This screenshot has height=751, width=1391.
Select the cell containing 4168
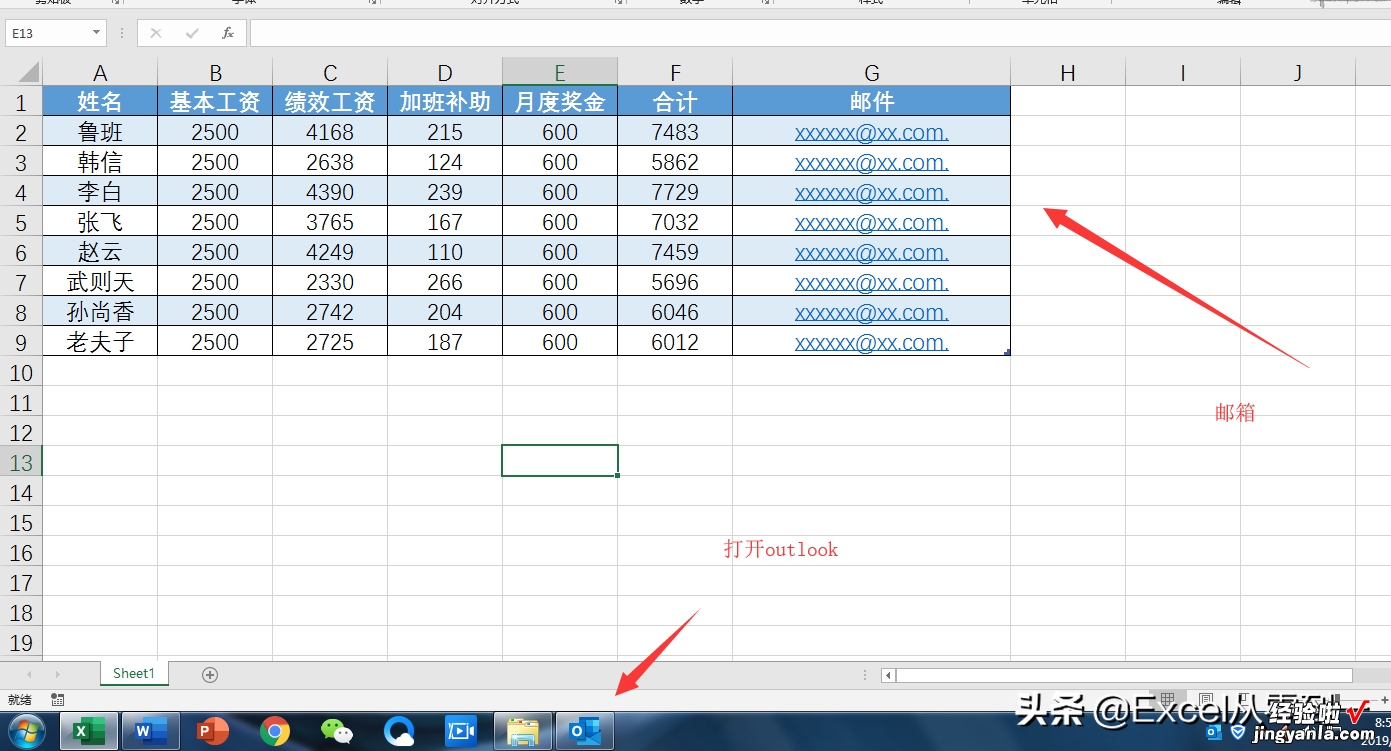coord(330,132)
